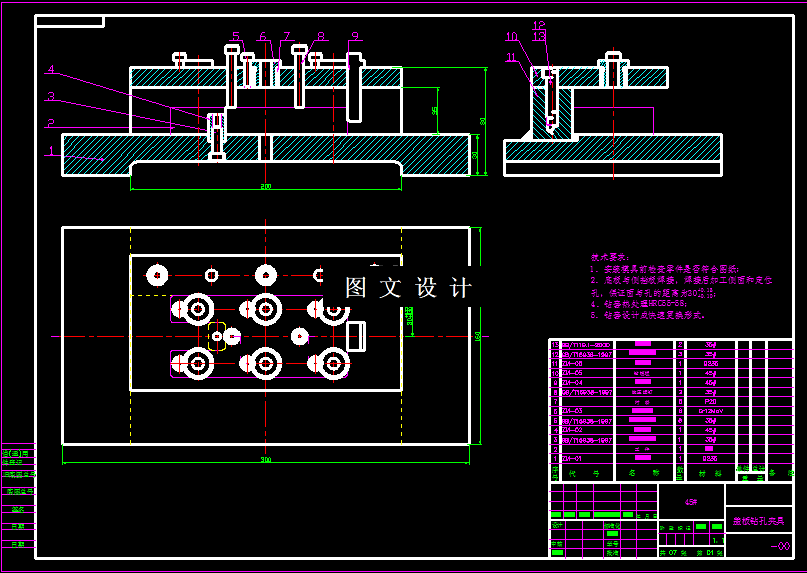Select the -00 drawing number
Image resolution: width=807 pixels, height=573 pixels.
(780, 546)
